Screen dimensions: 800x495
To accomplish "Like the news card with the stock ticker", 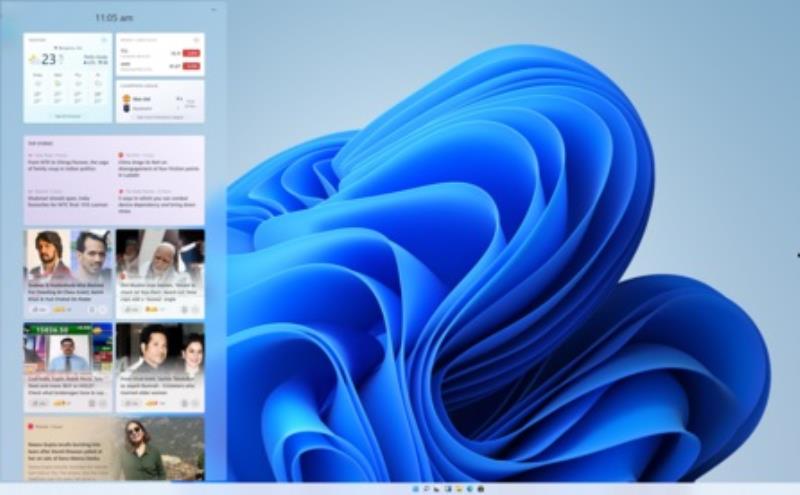I will click(39, 403).
